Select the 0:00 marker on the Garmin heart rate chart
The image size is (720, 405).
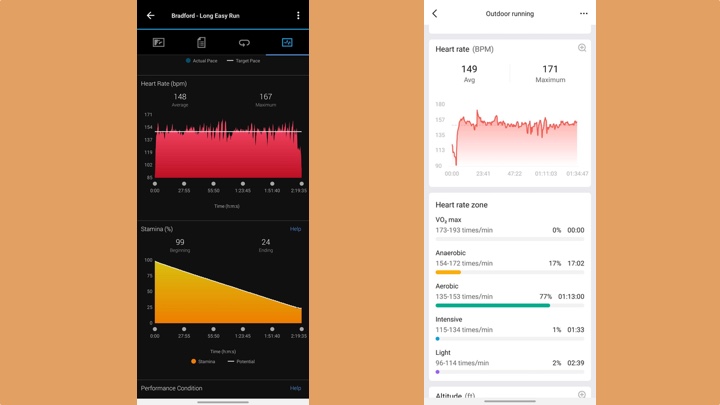tap(155, 184)
